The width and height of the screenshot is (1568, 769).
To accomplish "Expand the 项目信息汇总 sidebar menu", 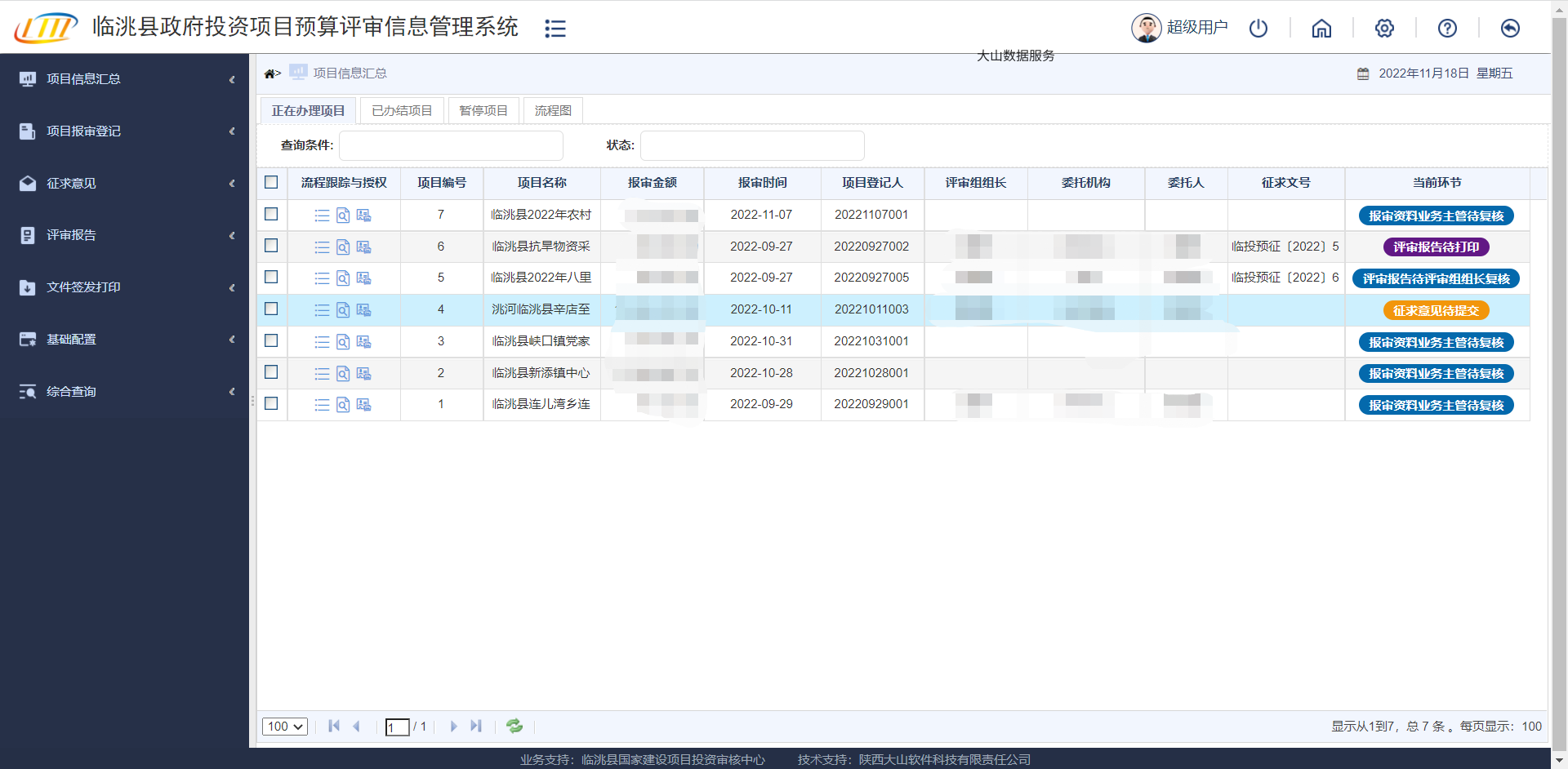I will [124, 79].
